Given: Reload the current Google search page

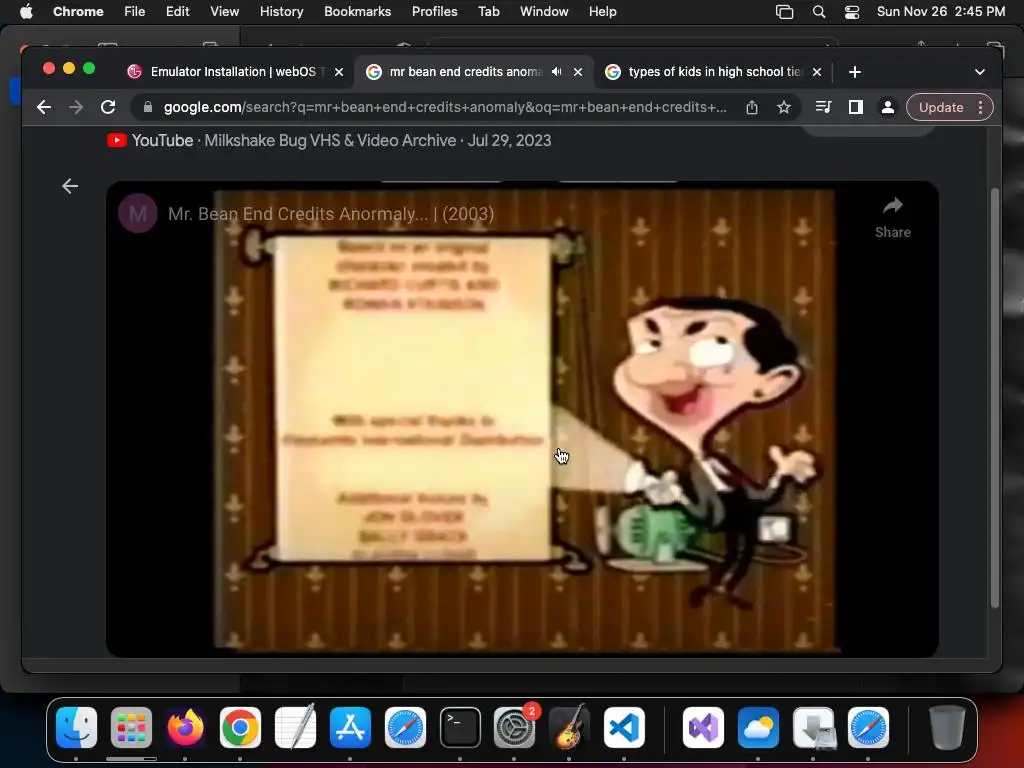Looking at the screenshot, I should [x=108, y=107].
